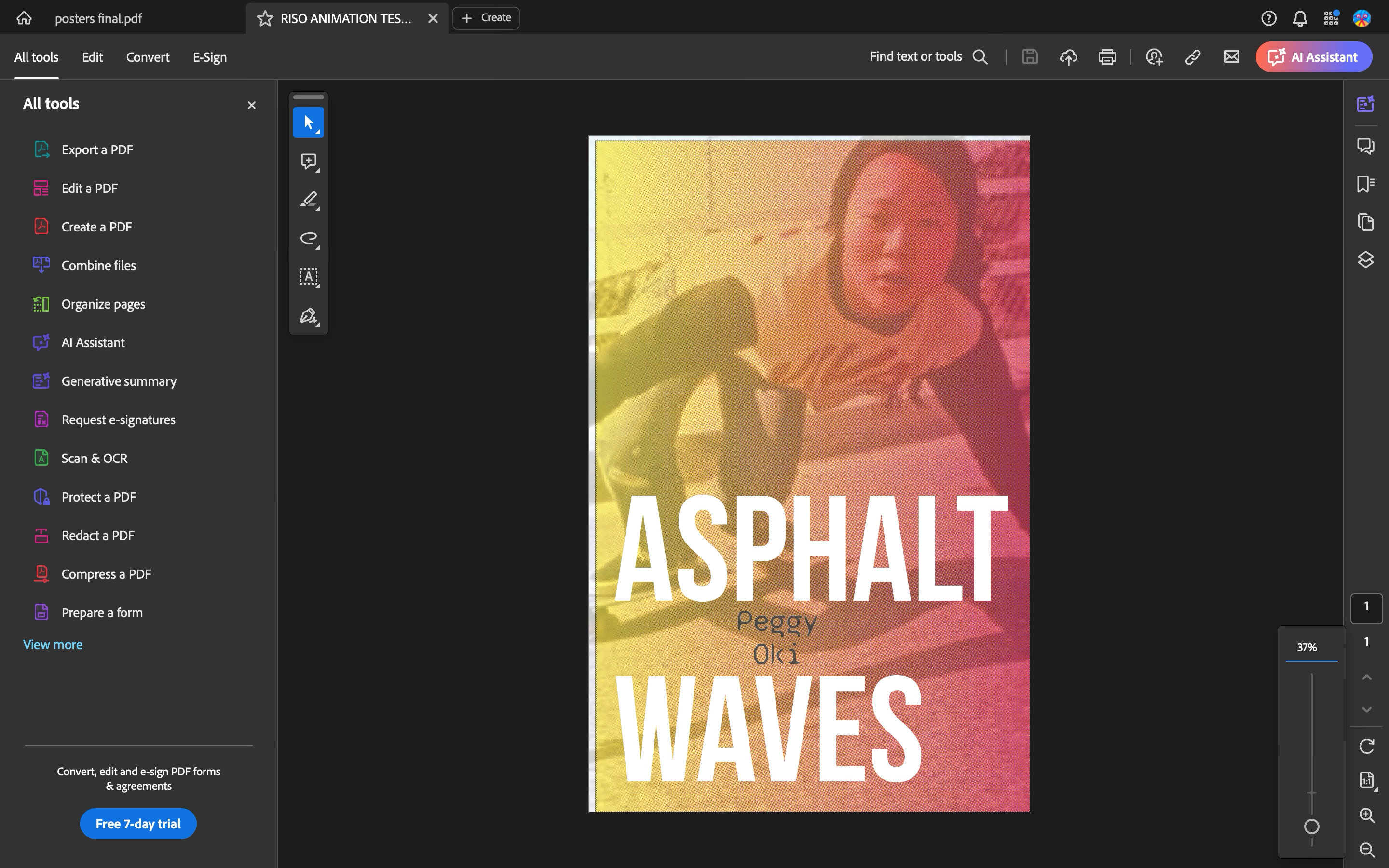Viewport: 1389px width, 868px height.
Task: Go to next page with down chevron
Action: pyautogui.click(x=1367, y=709)
